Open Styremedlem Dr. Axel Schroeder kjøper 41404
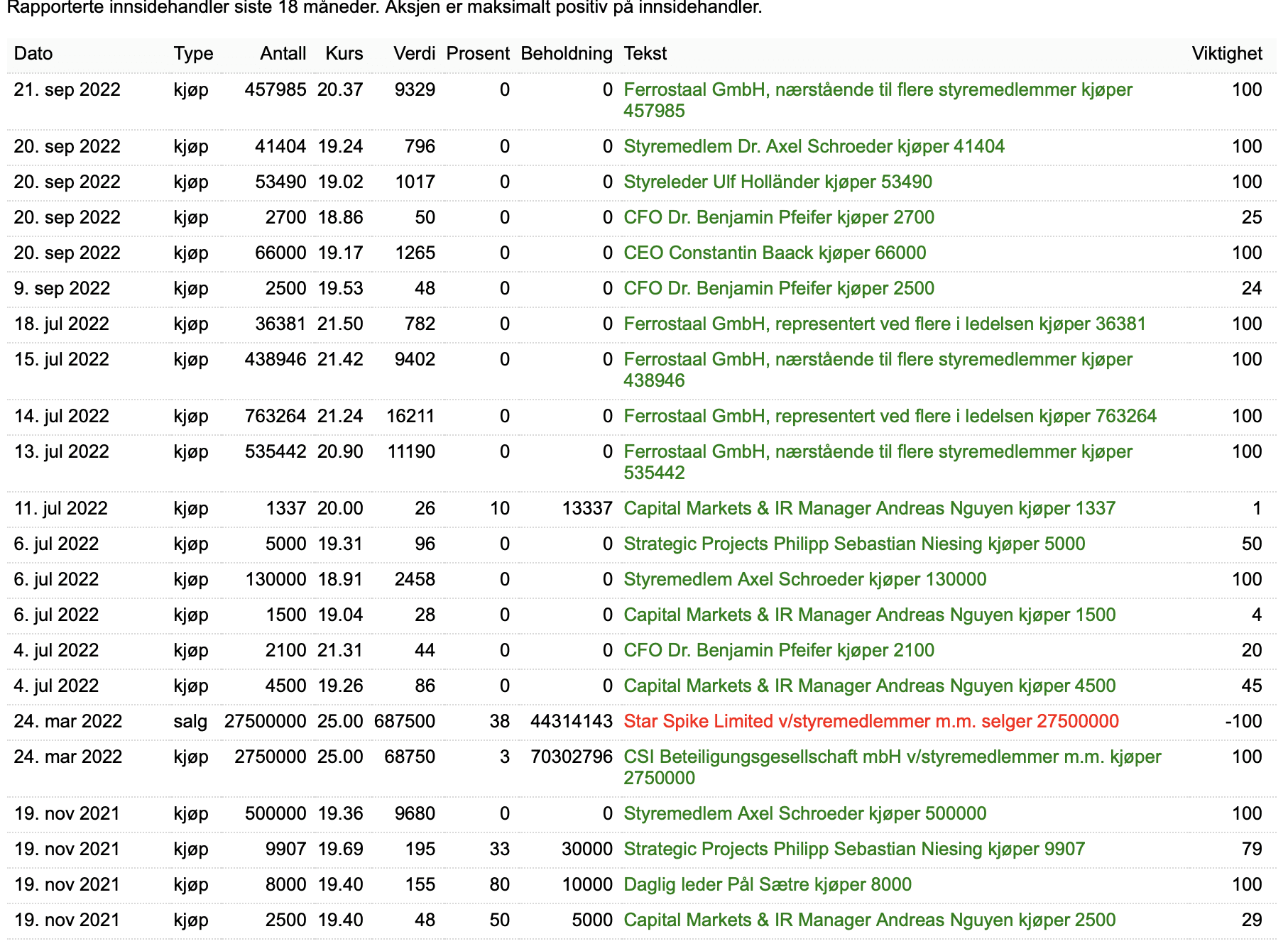 click(814, 147)
